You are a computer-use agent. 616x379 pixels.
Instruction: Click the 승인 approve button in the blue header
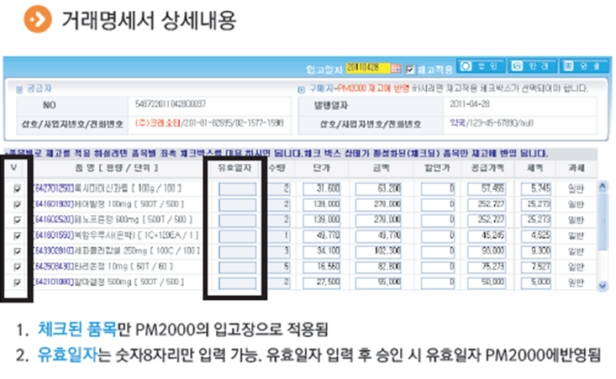click(480, 66)
